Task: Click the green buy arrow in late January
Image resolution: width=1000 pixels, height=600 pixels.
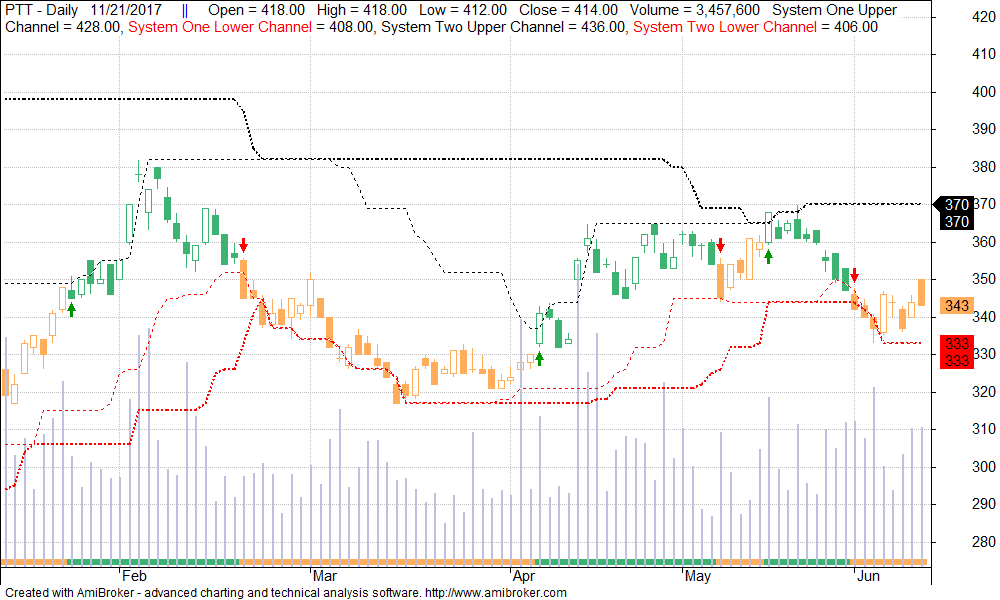Action: pyautogui.click(x=71, y=310)
